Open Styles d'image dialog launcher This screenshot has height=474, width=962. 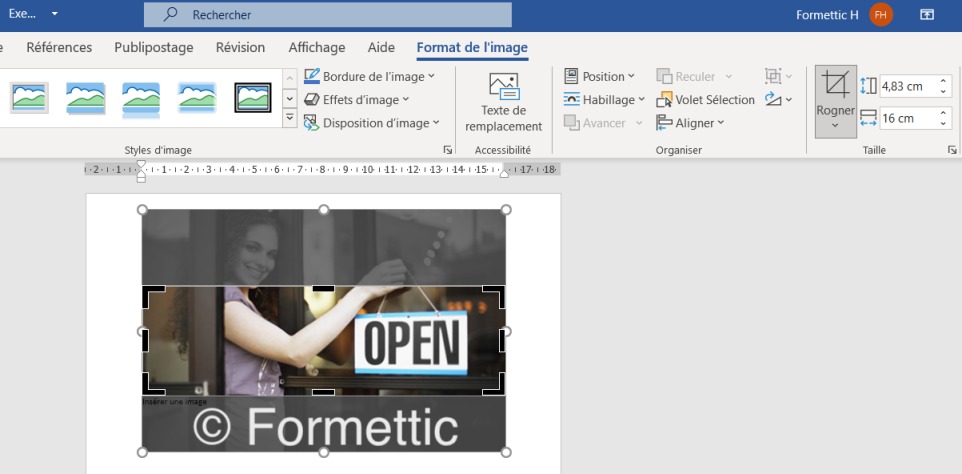pos(448,150)
